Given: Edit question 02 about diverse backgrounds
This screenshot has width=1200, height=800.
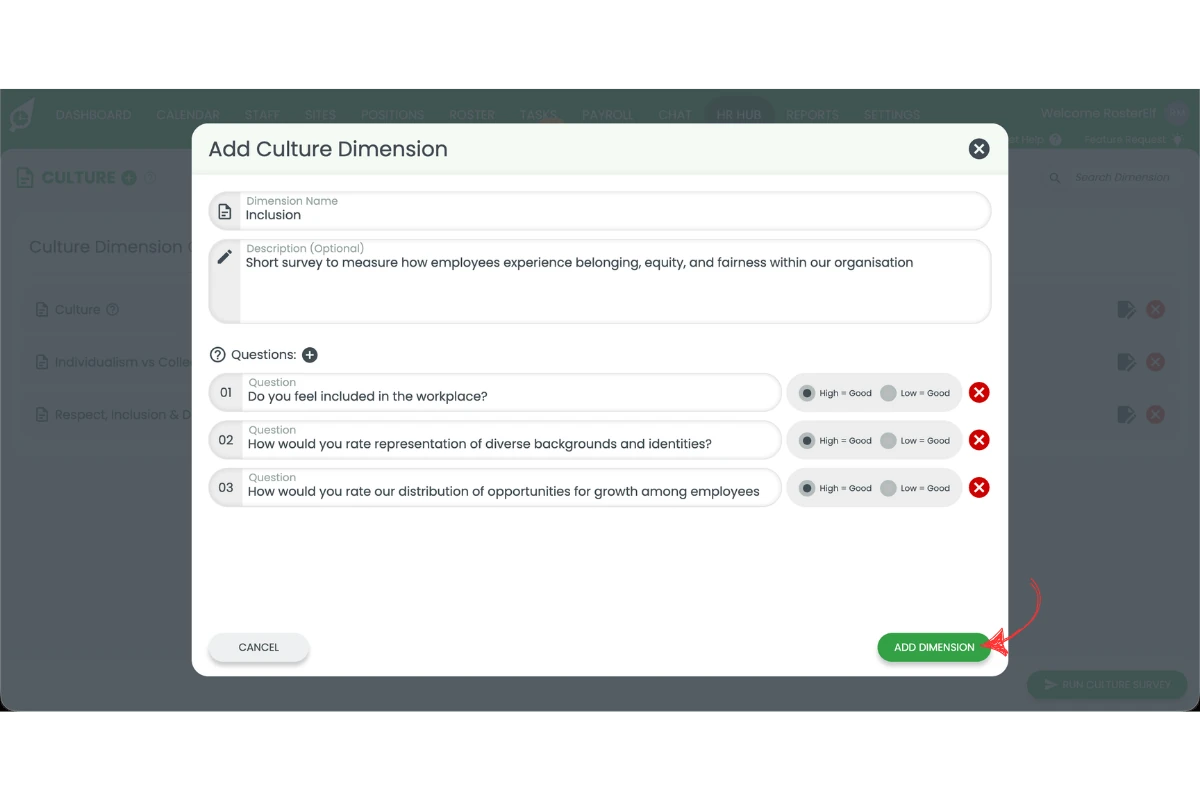Looking at the screenshot, I should [x=495, y=440].
